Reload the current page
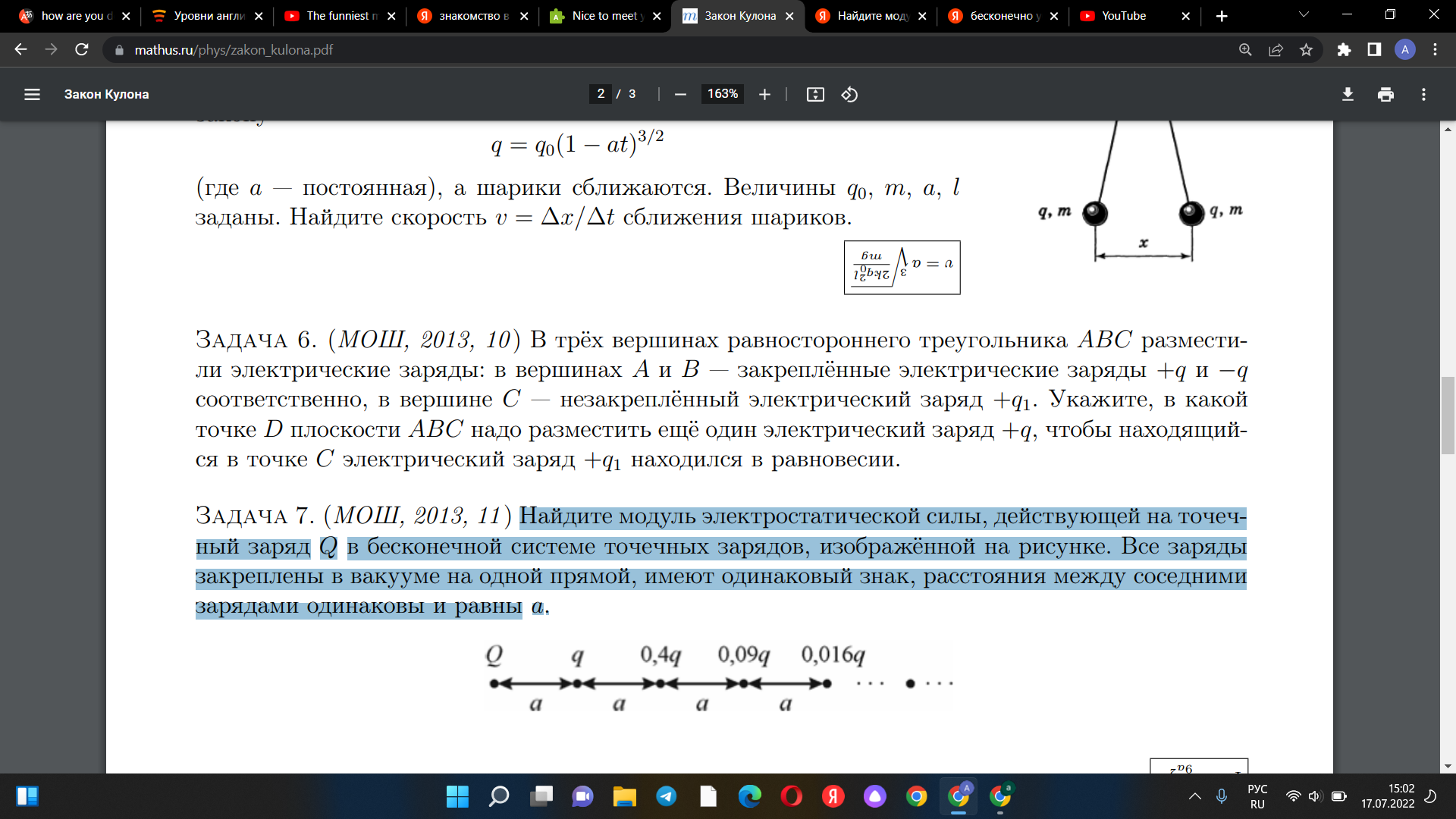This screenshot has height=819, width=1456. (82, 50)
